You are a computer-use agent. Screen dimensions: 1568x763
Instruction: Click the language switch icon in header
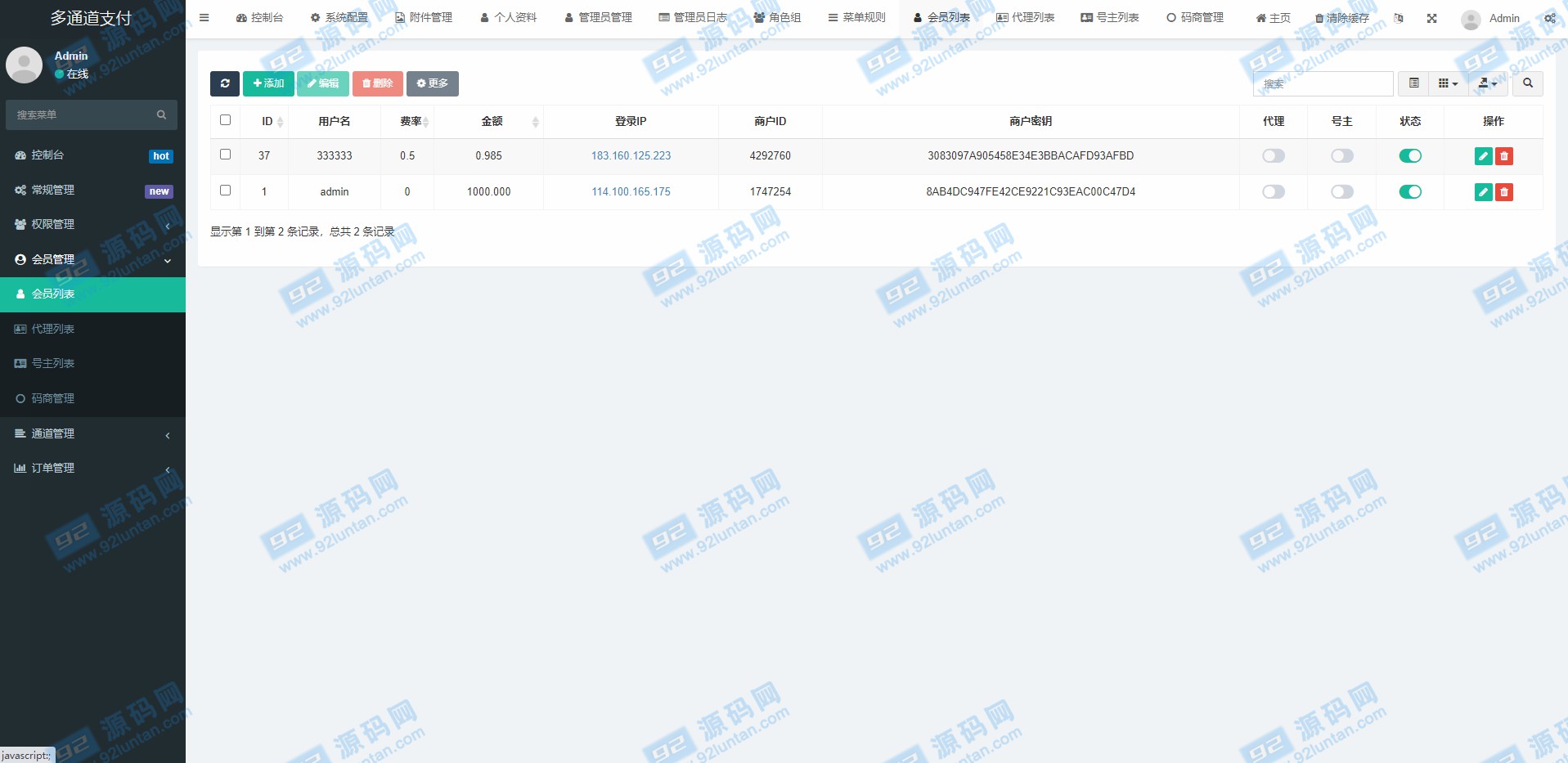coord(1399,18)
